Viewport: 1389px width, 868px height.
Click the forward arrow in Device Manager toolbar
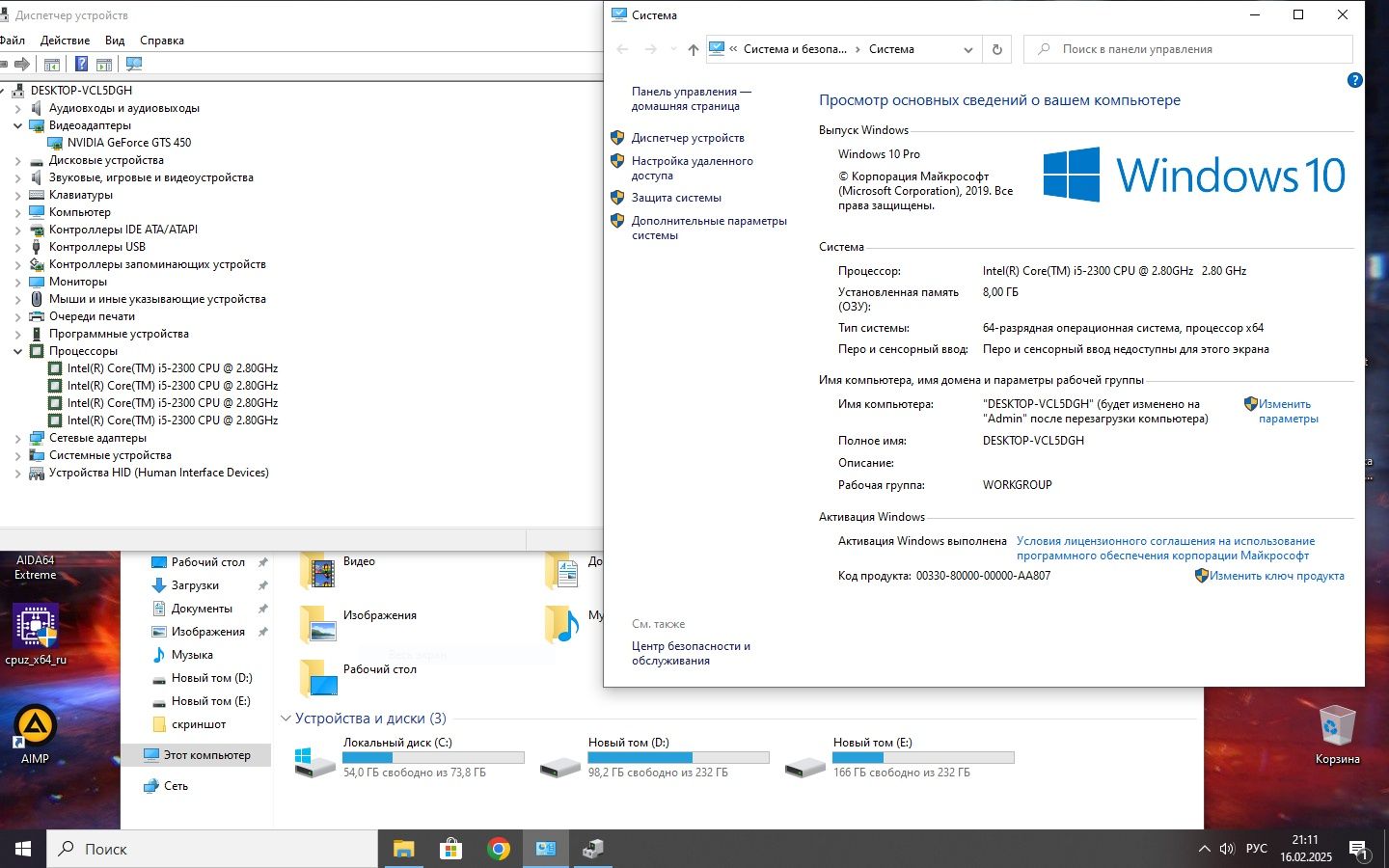22,64
